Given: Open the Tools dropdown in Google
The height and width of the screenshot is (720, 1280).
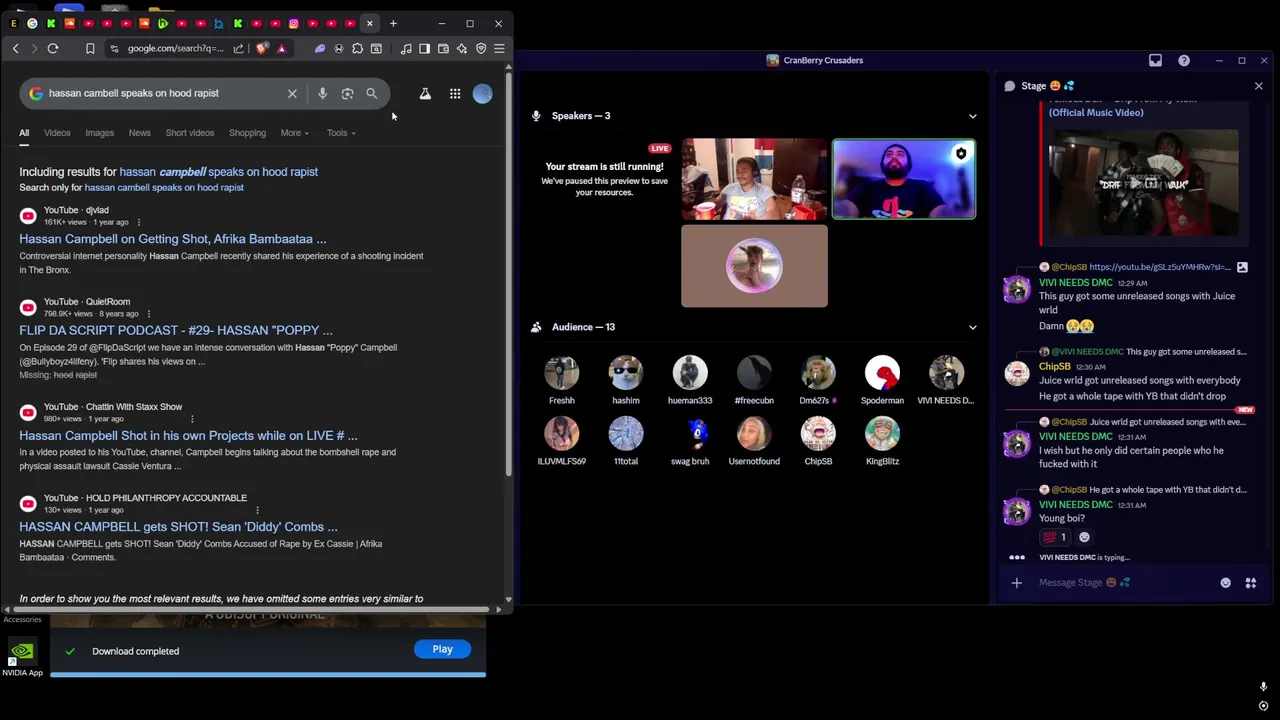Looking at the screenshot, I should [341, 133].
